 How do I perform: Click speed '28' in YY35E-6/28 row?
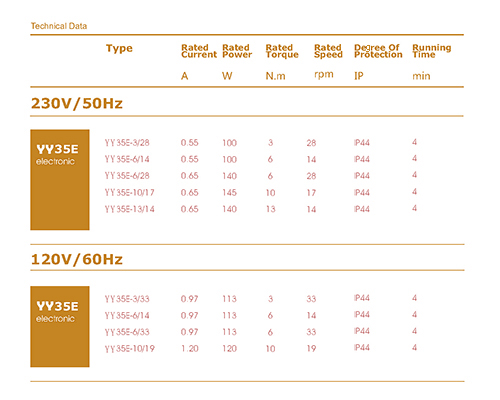[311, 176]
